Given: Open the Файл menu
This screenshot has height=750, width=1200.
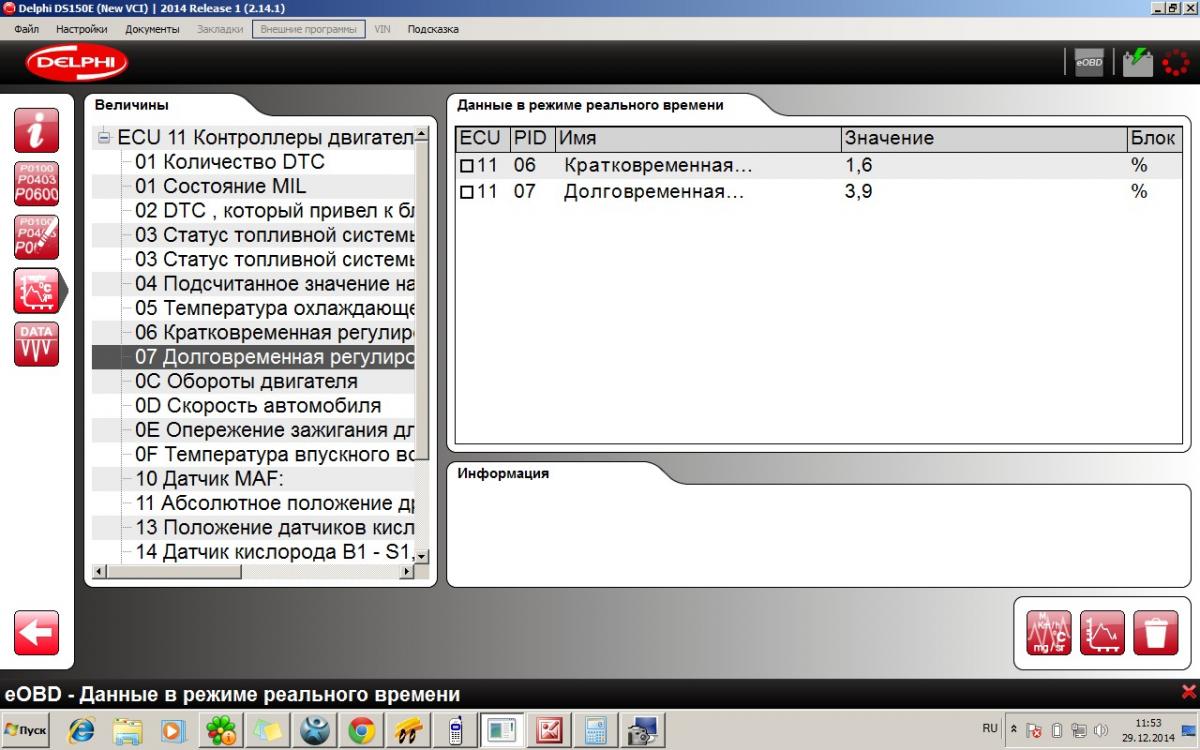Looking at the screenshot, I should 27,29.
